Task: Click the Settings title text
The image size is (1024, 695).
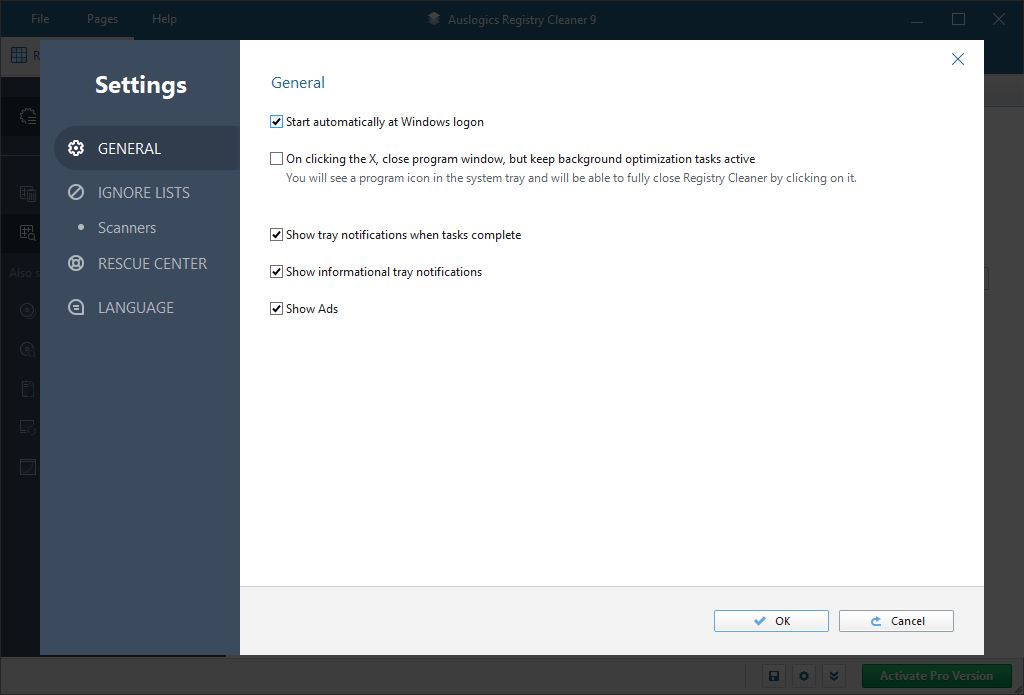Action: click(x=141, y=85)
